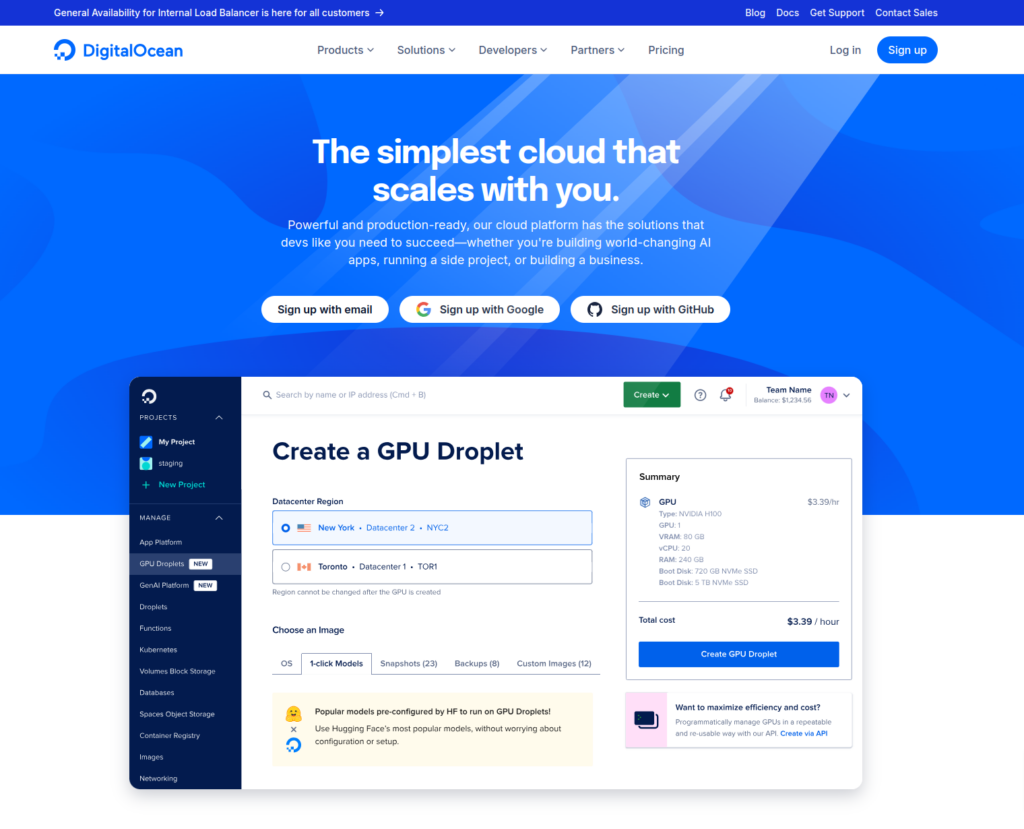Screen dimensions: 1024x829
Task: Switch to the Backups (8) tab
Action: (x=477, y=664)
